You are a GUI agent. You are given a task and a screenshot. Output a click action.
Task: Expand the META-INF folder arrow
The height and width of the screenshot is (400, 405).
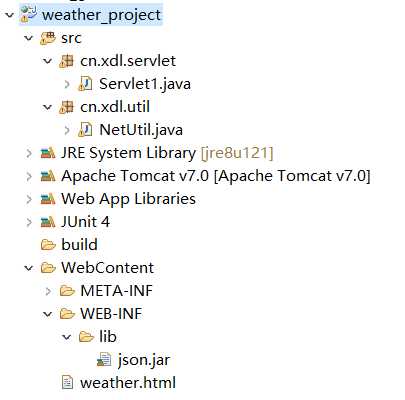coord(48,291)
